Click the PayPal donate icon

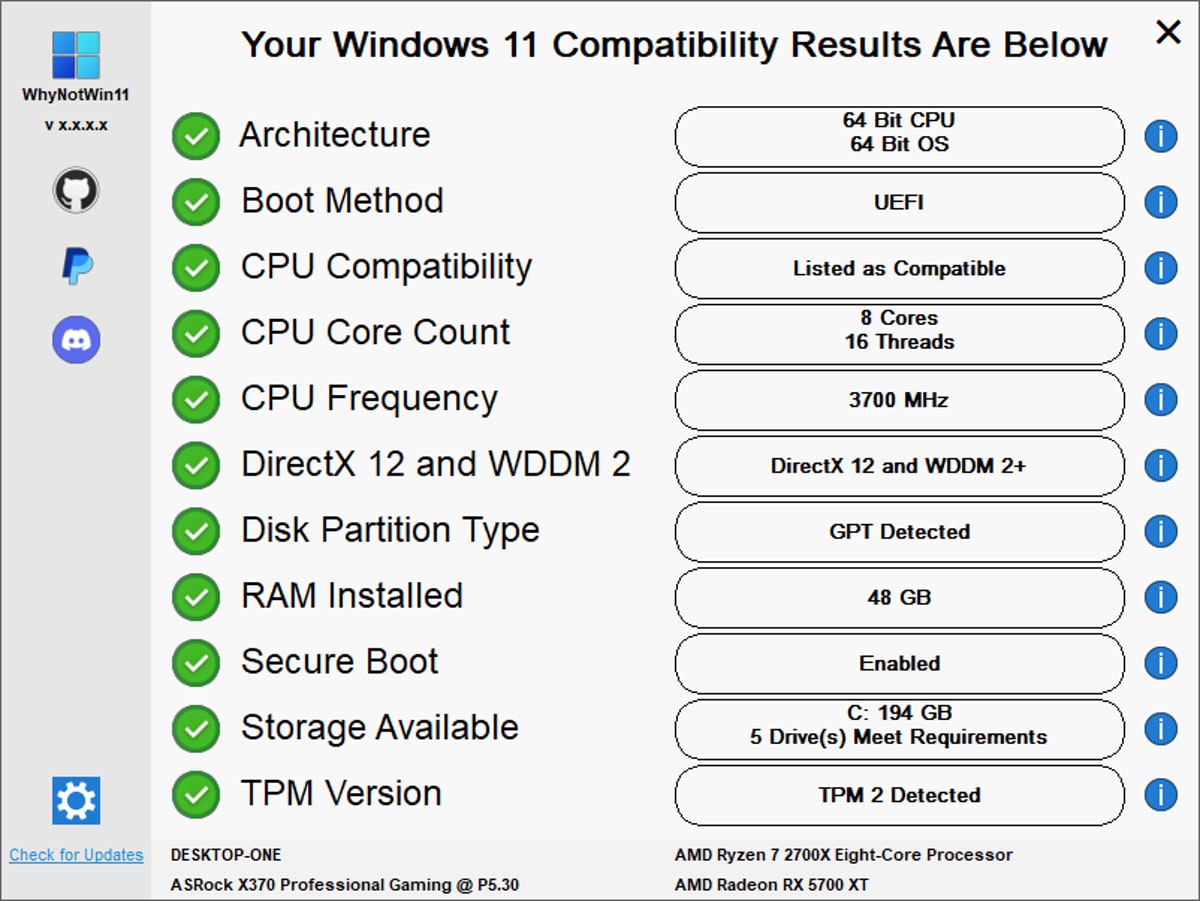pos(77,266)
